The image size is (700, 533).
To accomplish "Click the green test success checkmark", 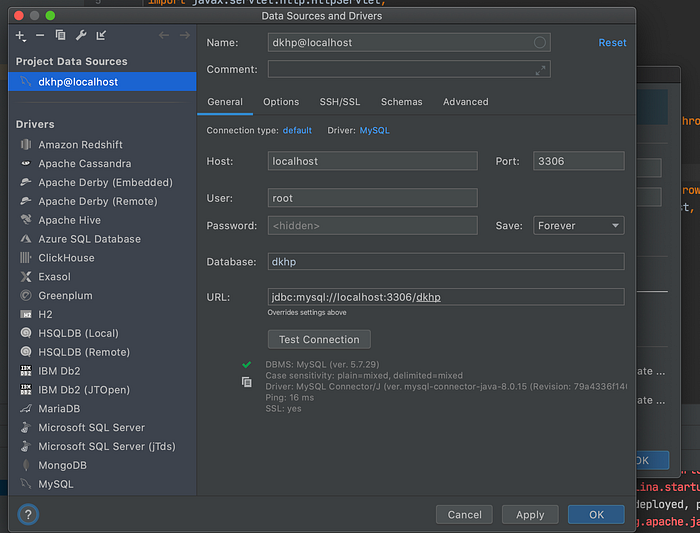I will (x=246, y=365).
